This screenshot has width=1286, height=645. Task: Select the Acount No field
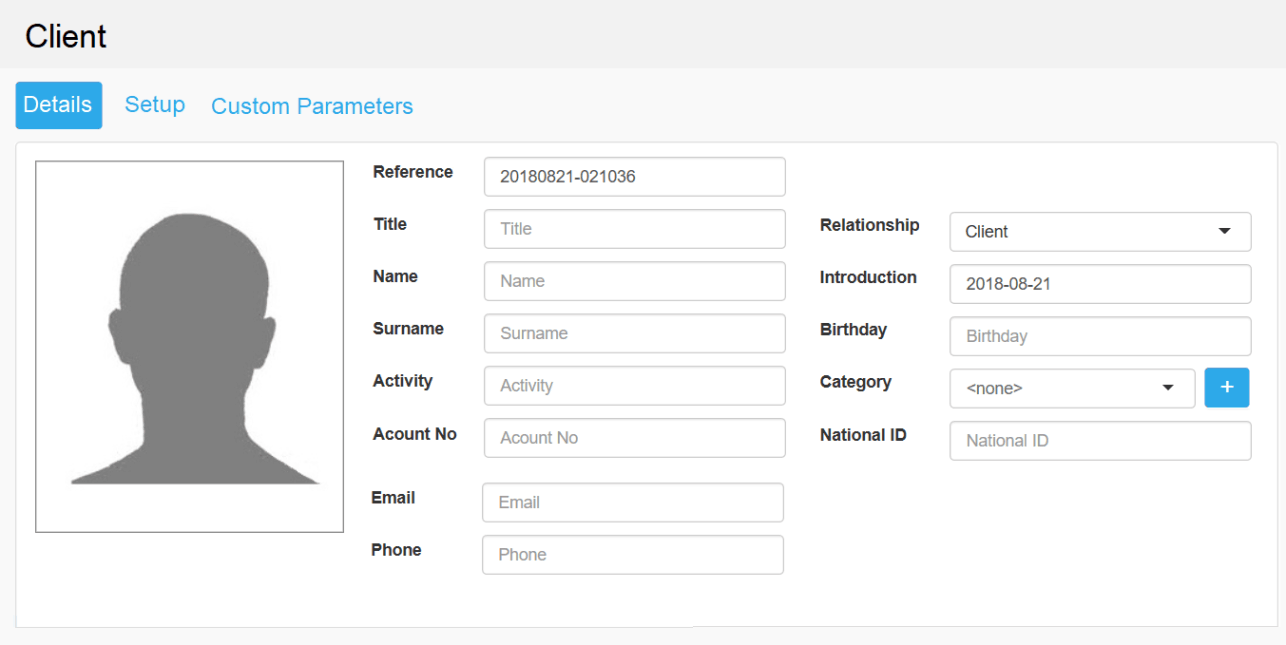(x=635, y=438)
